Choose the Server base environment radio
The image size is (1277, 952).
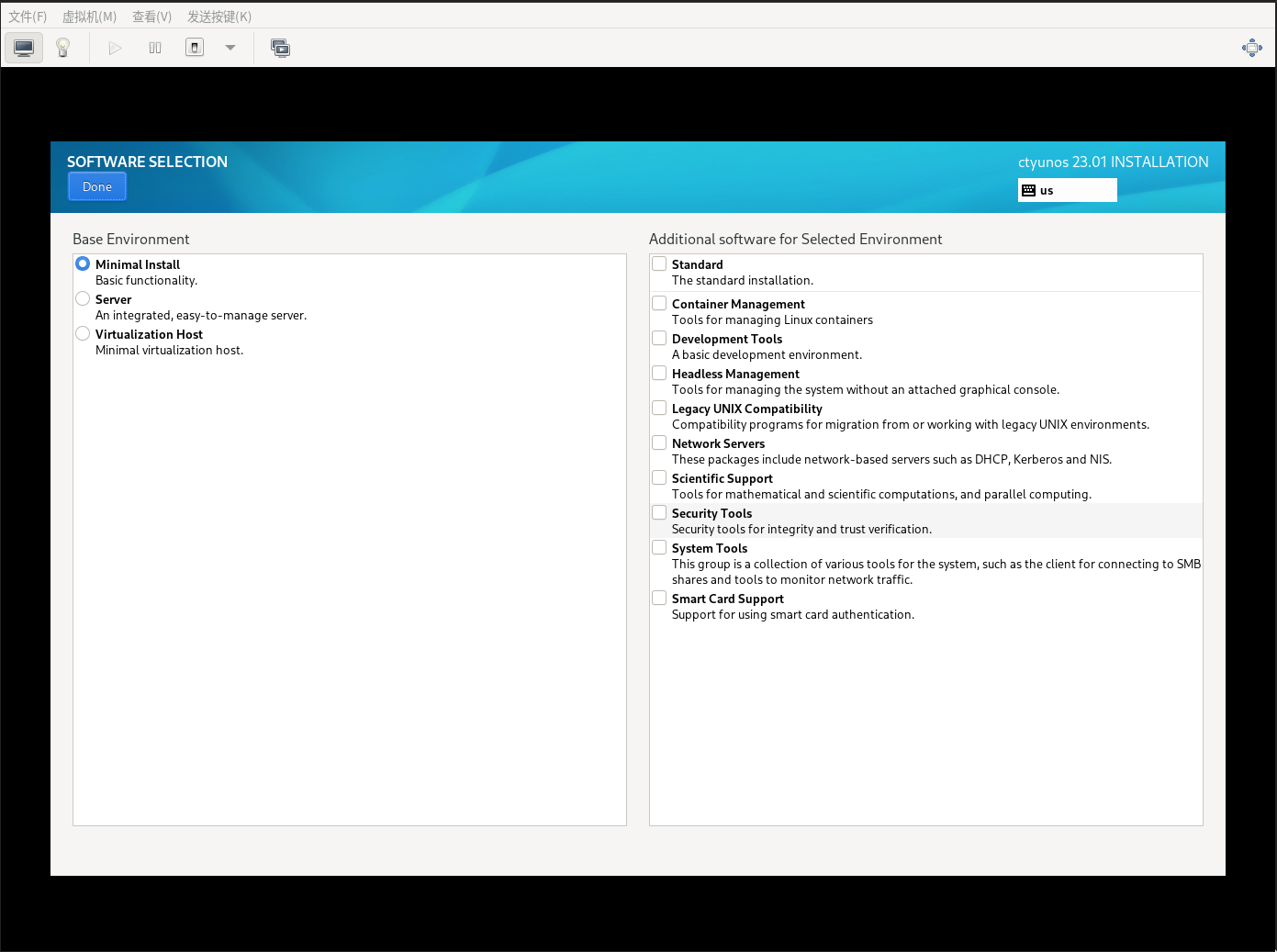(83, 298)
